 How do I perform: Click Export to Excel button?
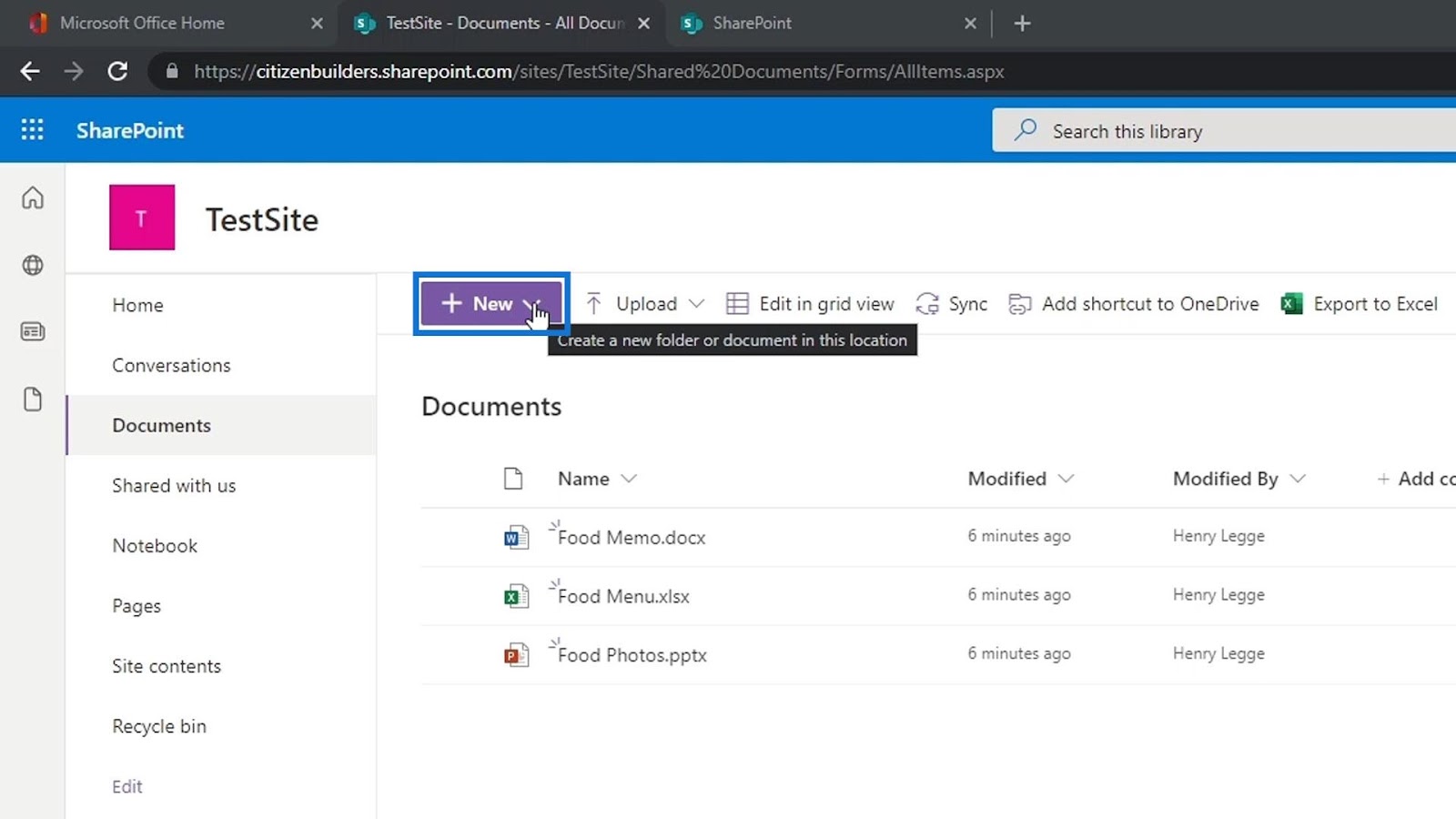click(x=1360, y=304)
